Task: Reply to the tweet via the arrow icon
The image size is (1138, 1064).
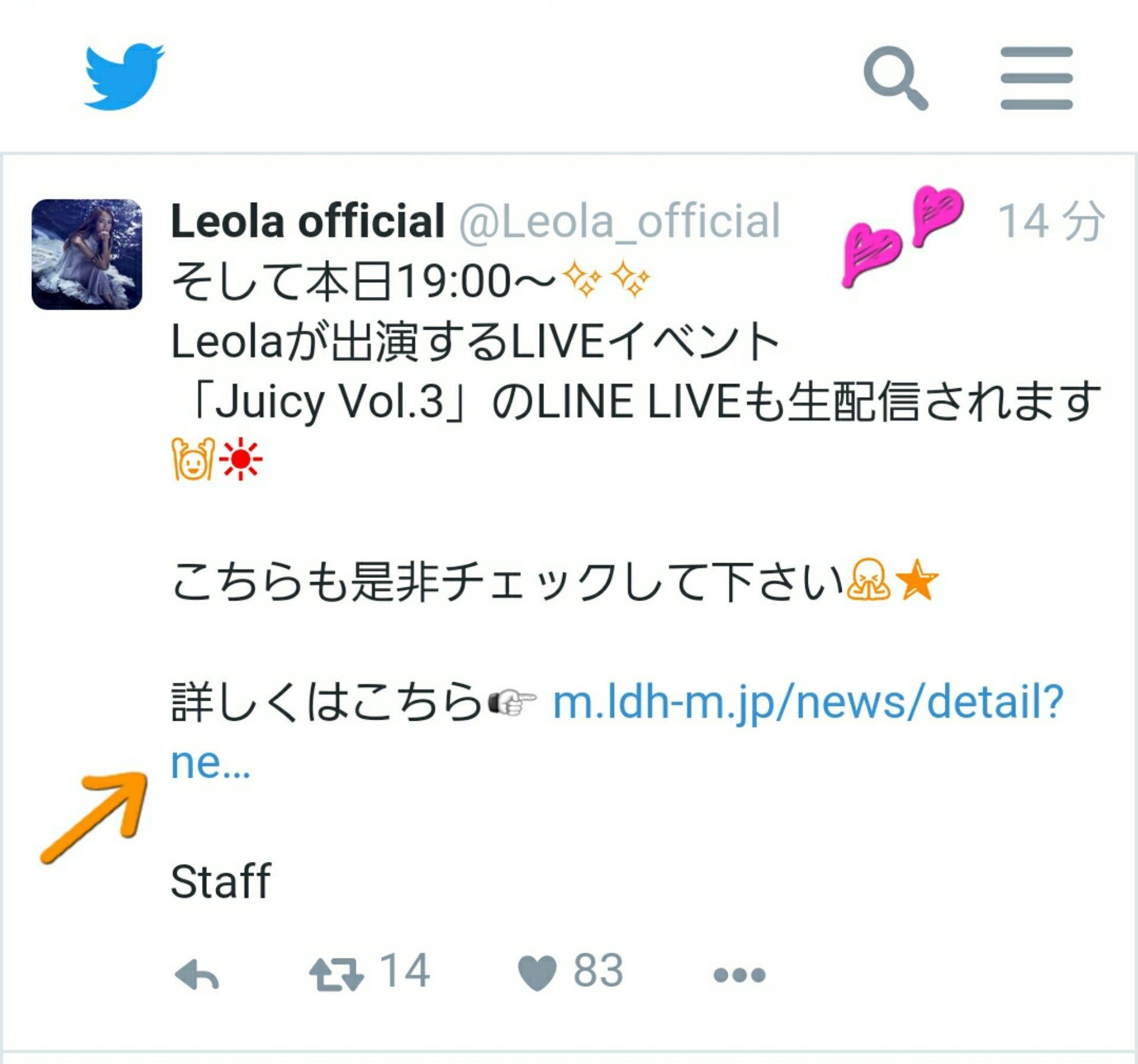Action: [197, 975]
